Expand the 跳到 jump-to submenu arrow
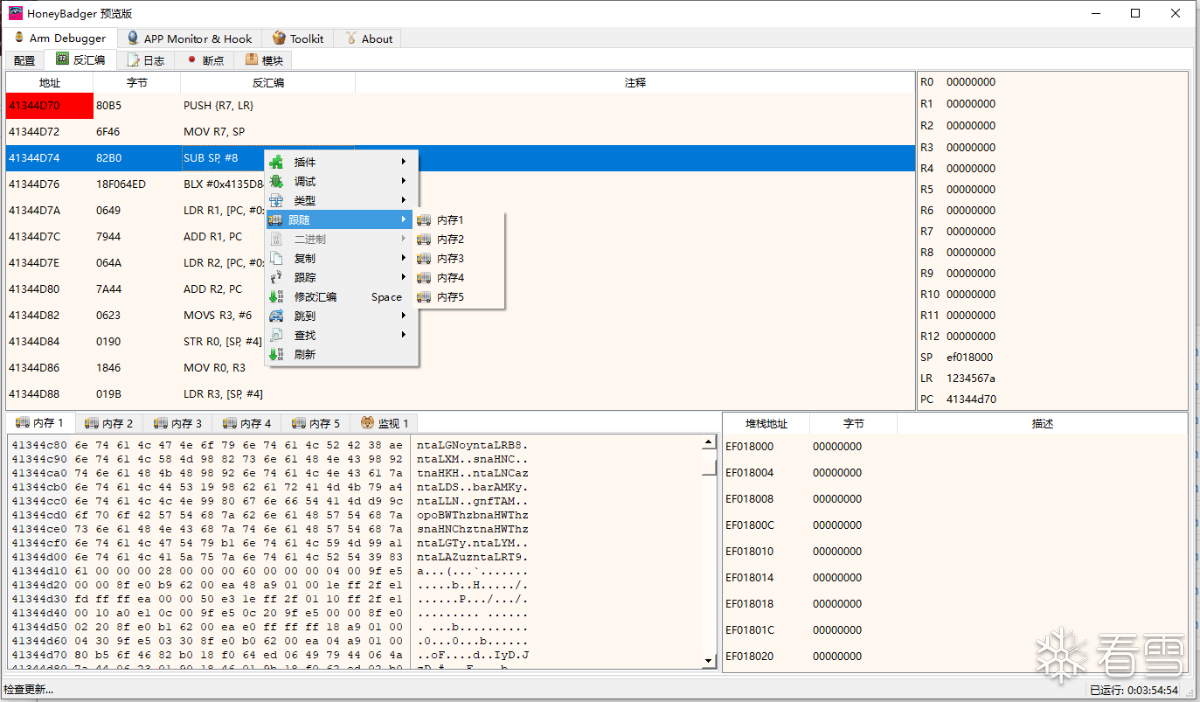The image size is (1200, 702). click(x=404, y=316)
